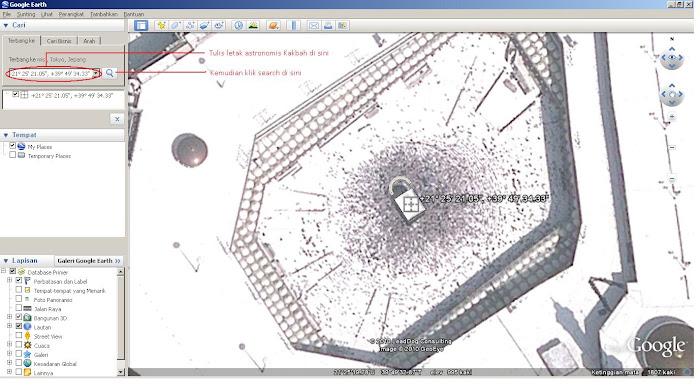Toggle sunlight across the landscape
700x392 pixels.
pyautogui.click(x=253, y=25)
